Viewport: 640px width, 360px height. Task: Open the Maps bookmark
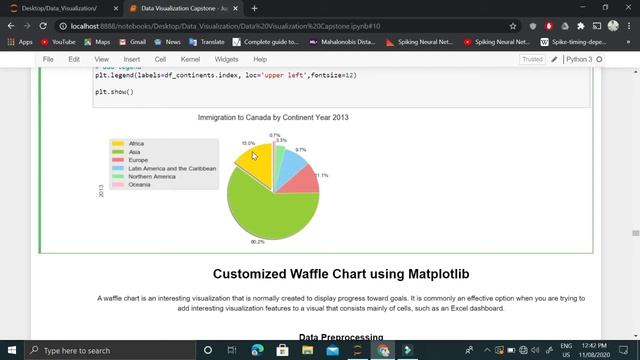[x=97, y=42]
